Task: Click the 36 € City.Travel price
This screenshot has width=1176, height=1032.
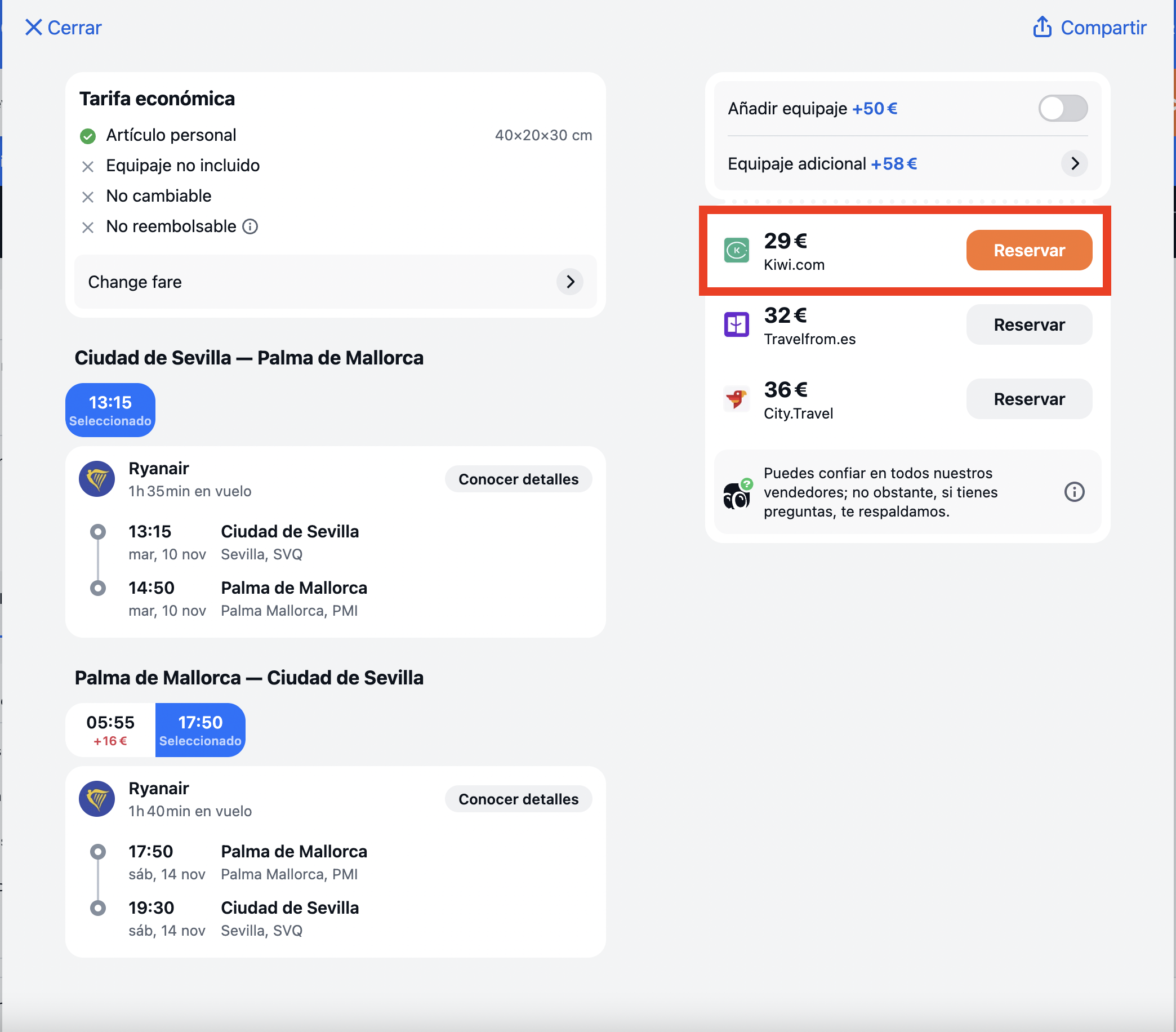Action: coord(785,389)
